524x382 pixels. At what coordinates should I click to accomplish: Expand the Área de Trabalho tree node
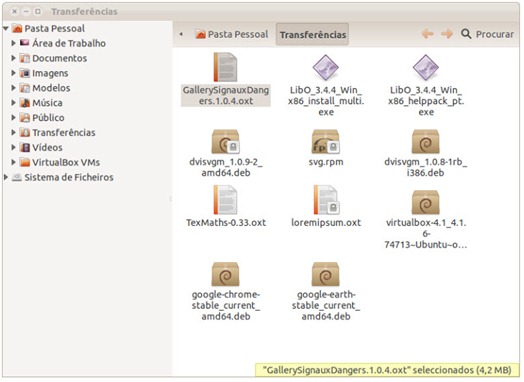tap(13, 43)
